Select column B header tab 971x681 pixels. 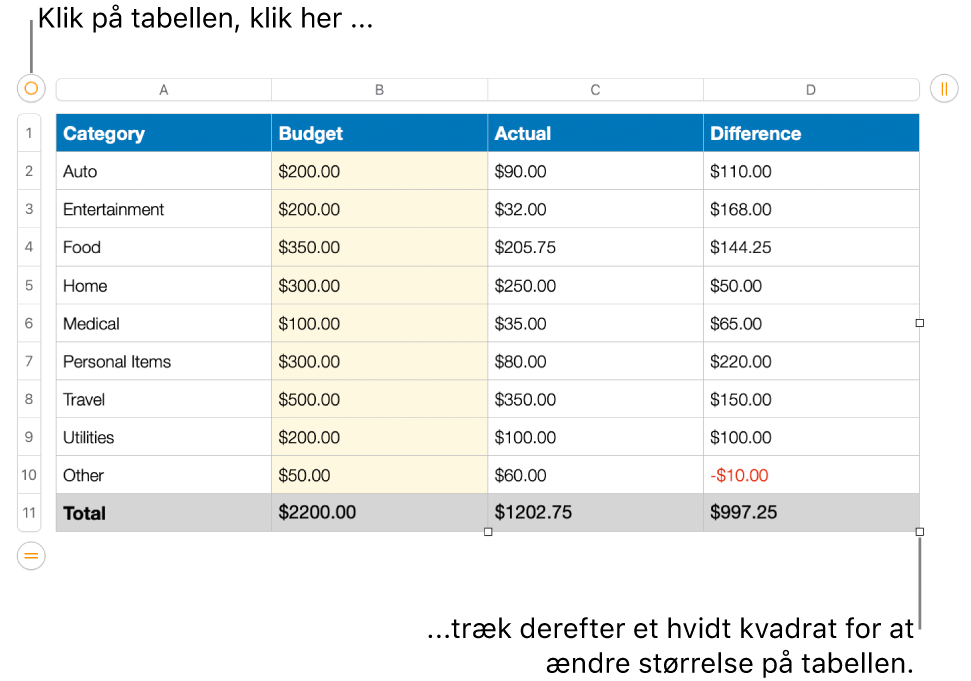(x=379, y=90)
